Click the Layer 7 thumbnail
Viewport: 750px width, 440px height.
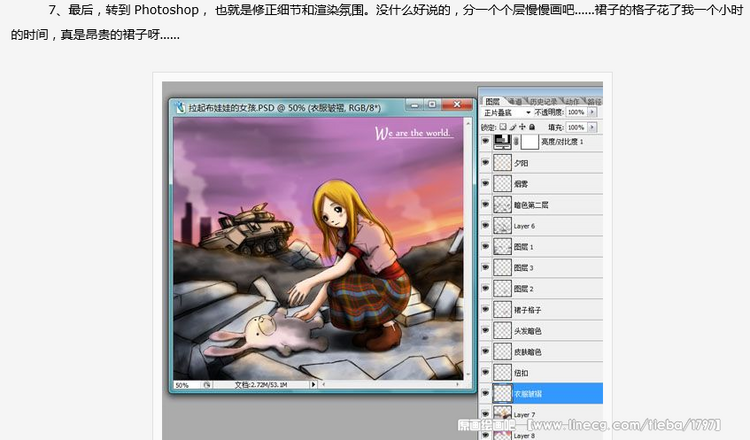[x=502, y=413]
